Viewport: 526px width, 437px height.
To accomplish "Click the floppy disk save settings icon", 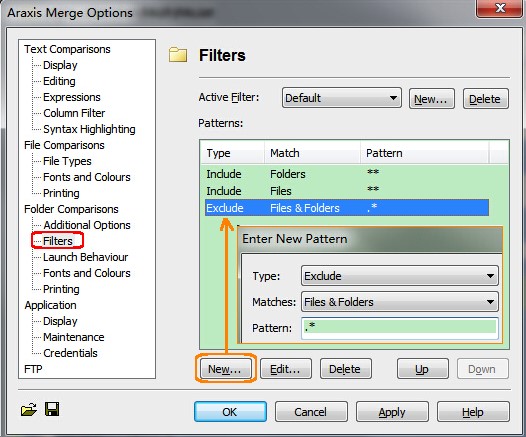I will pyautogui.click(x=52, y=409).
